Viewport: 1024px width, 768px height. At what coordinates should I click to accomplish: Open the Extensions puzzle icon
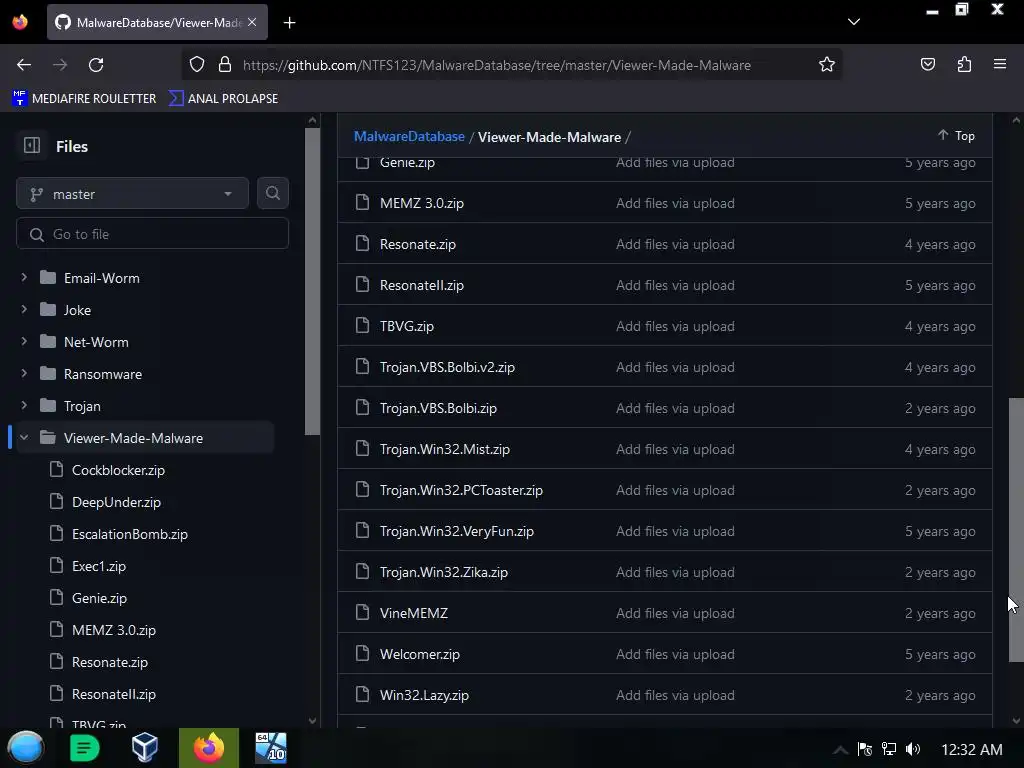pyautogui.click(x=964, y=64)
